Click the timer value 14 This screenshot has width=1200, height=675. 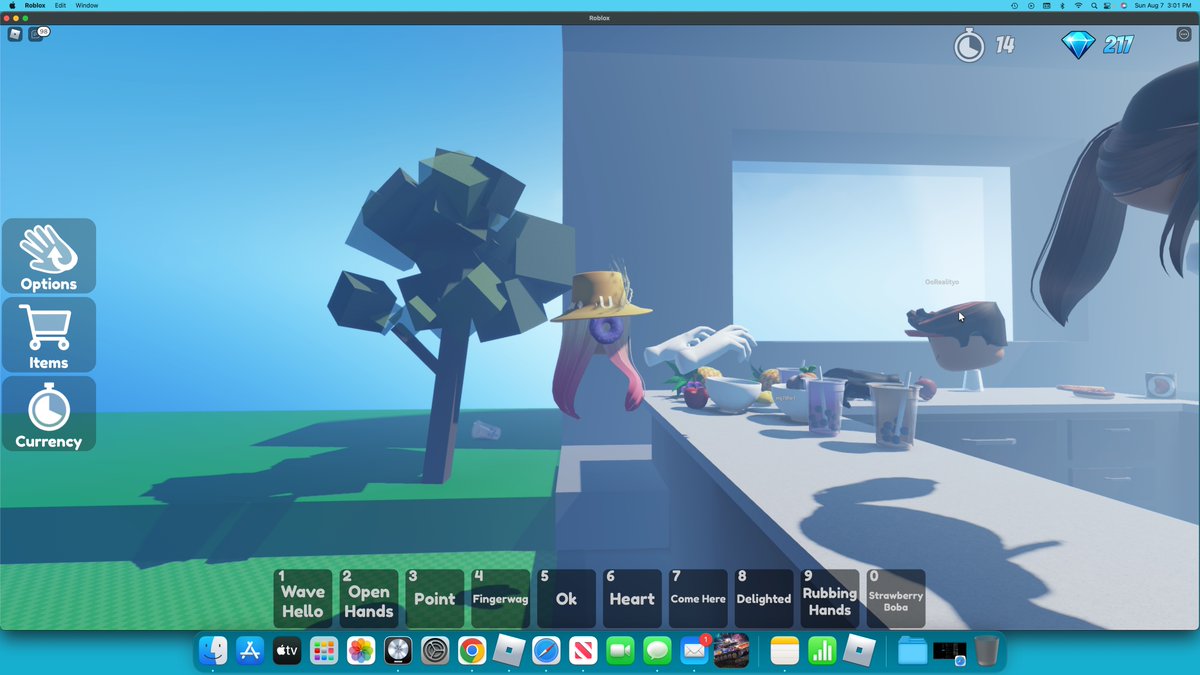point(1005,45)
